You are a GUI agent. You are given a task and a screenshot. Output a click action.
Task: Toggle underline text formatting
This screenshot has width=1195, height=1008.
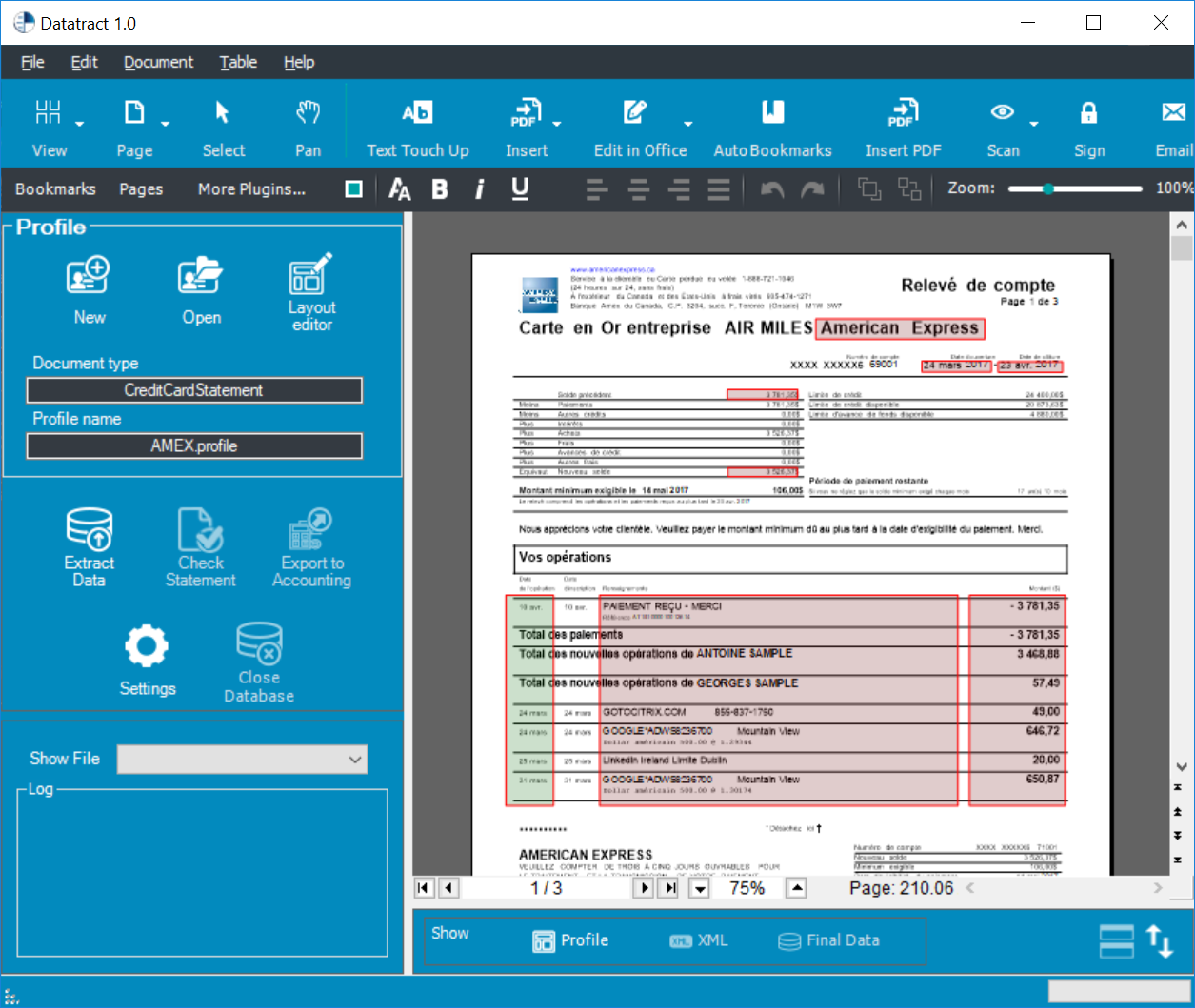tap(520, 189)
